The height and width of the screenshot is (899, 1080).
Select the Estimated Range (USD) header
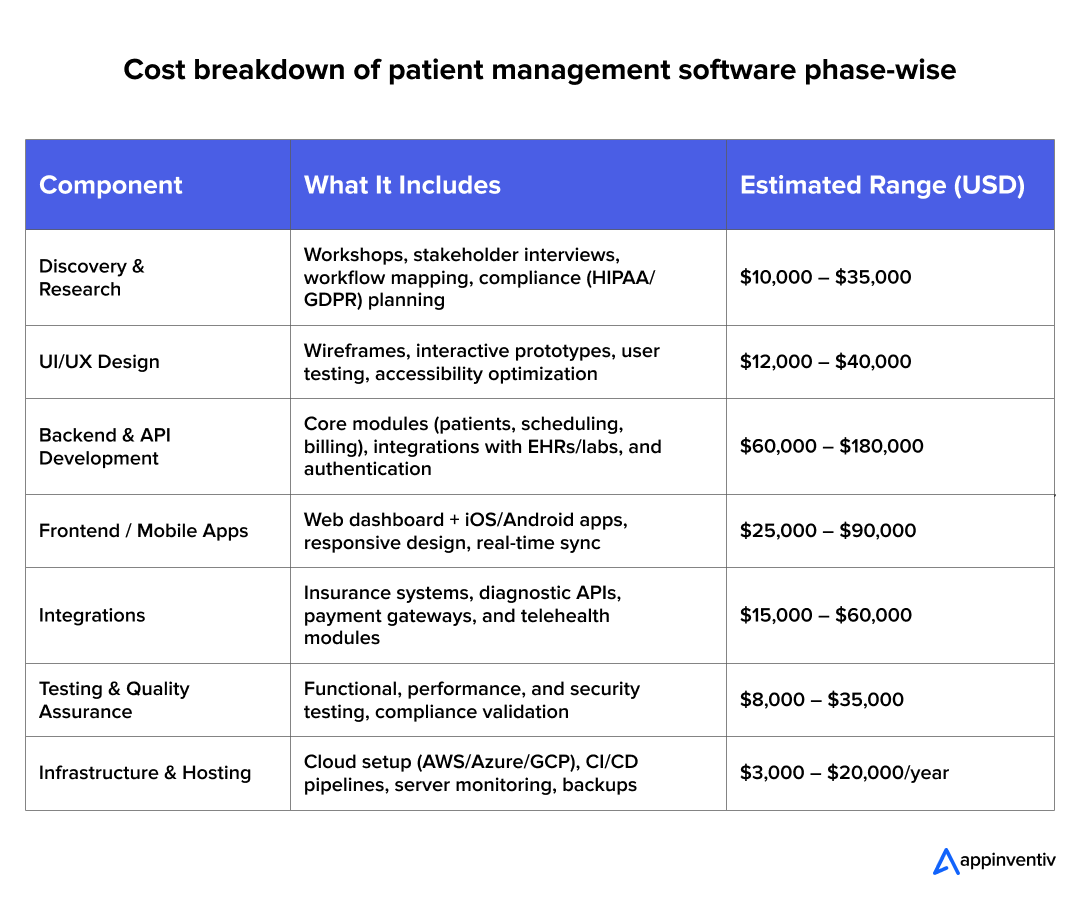tap(882, 185)
